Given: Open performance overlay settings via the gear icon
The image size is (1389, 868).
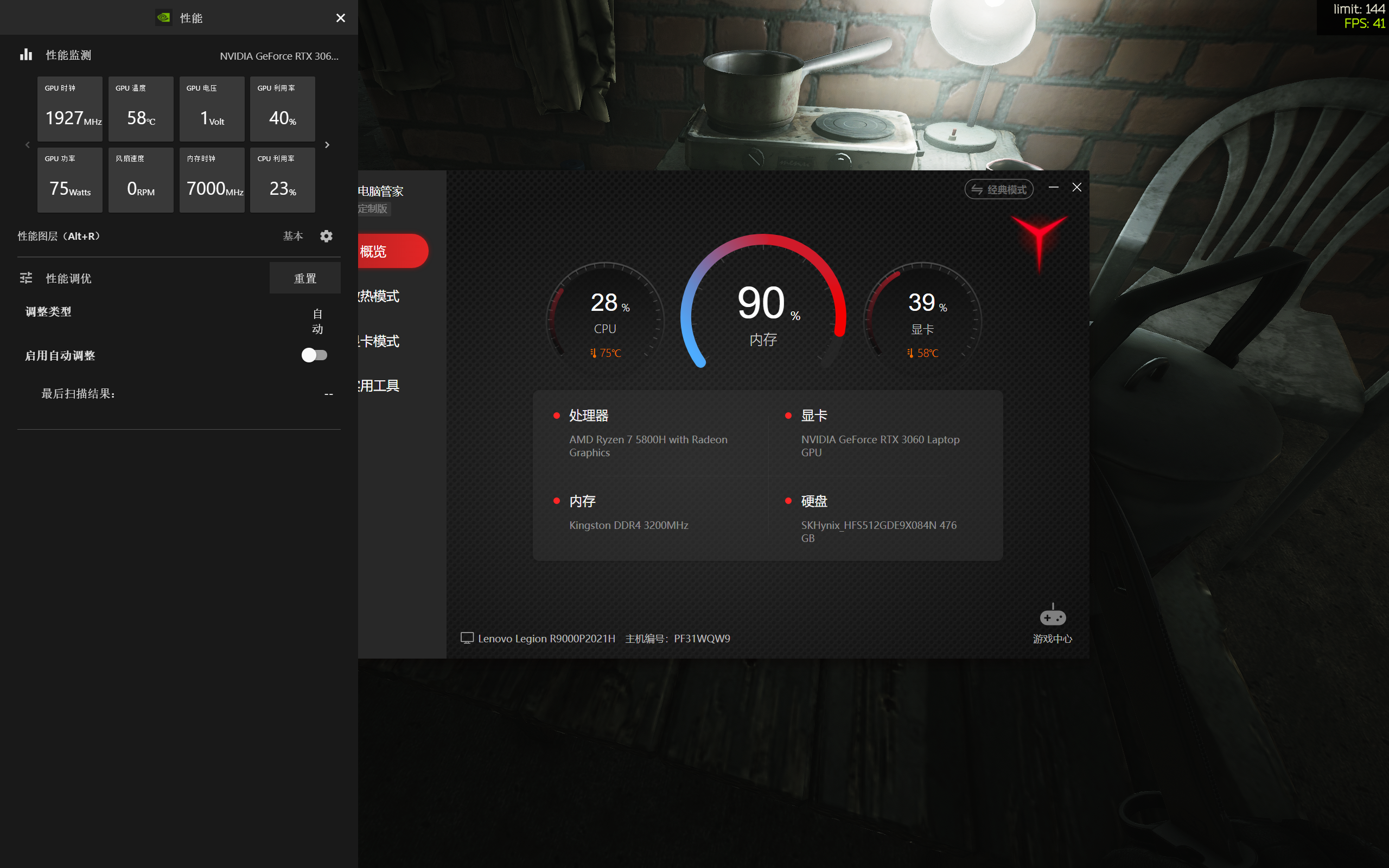Looking at the screenshot, I should [326, 236].
